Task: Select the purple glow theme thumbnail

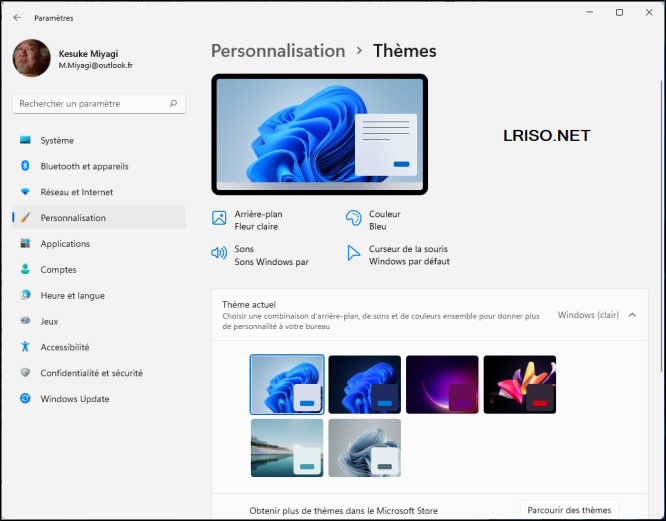Action: coord(442,384)
